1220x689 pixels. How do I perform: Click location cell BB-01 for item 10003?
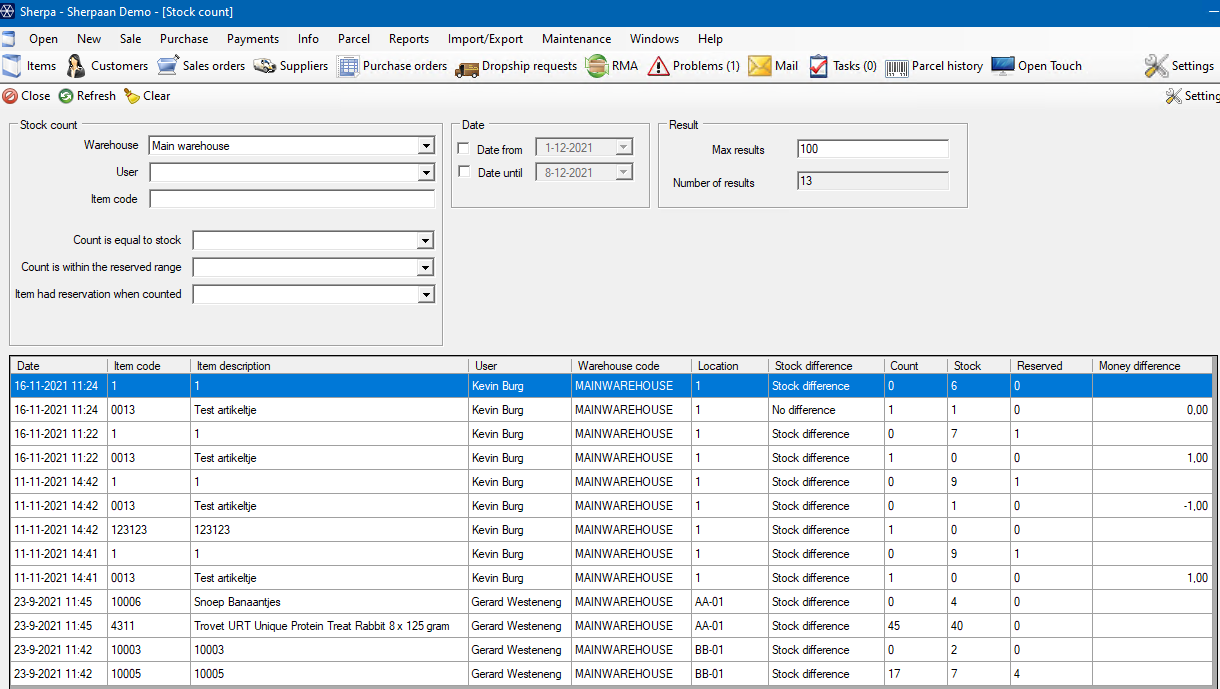730,650
